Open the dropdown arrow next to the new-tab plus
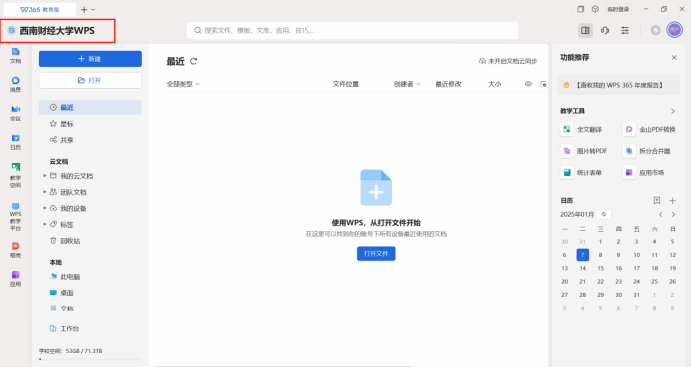Image resolution: width=692 pixels, height=368 pixels. (93, 9)
